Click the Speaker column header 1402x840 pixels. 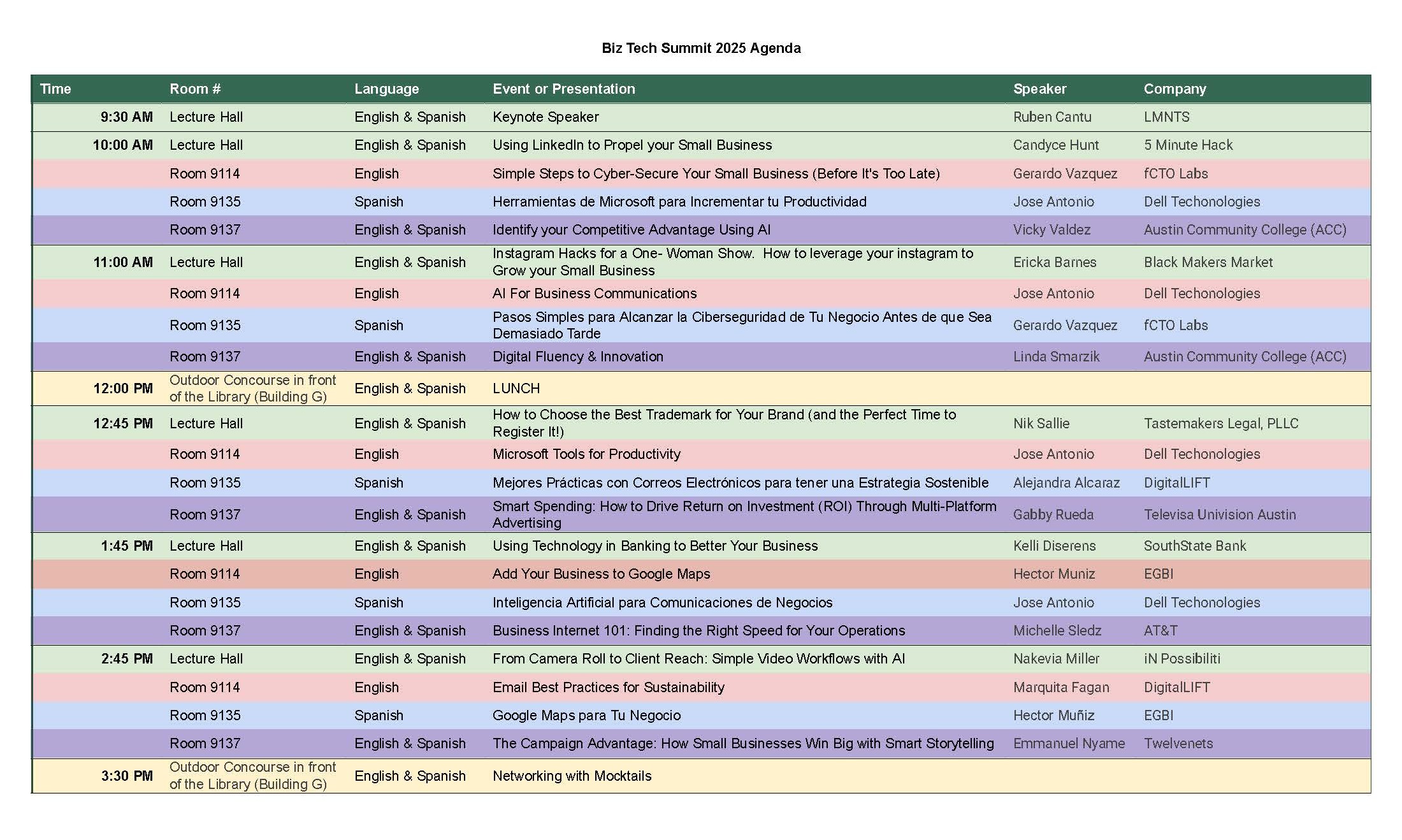pos(1039,89)
